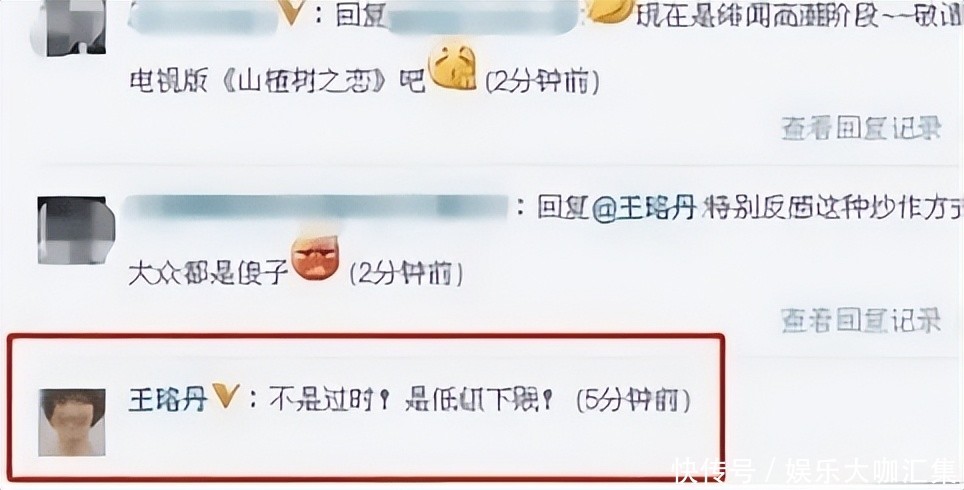Click the (5分钟前) timestamp

633,401
